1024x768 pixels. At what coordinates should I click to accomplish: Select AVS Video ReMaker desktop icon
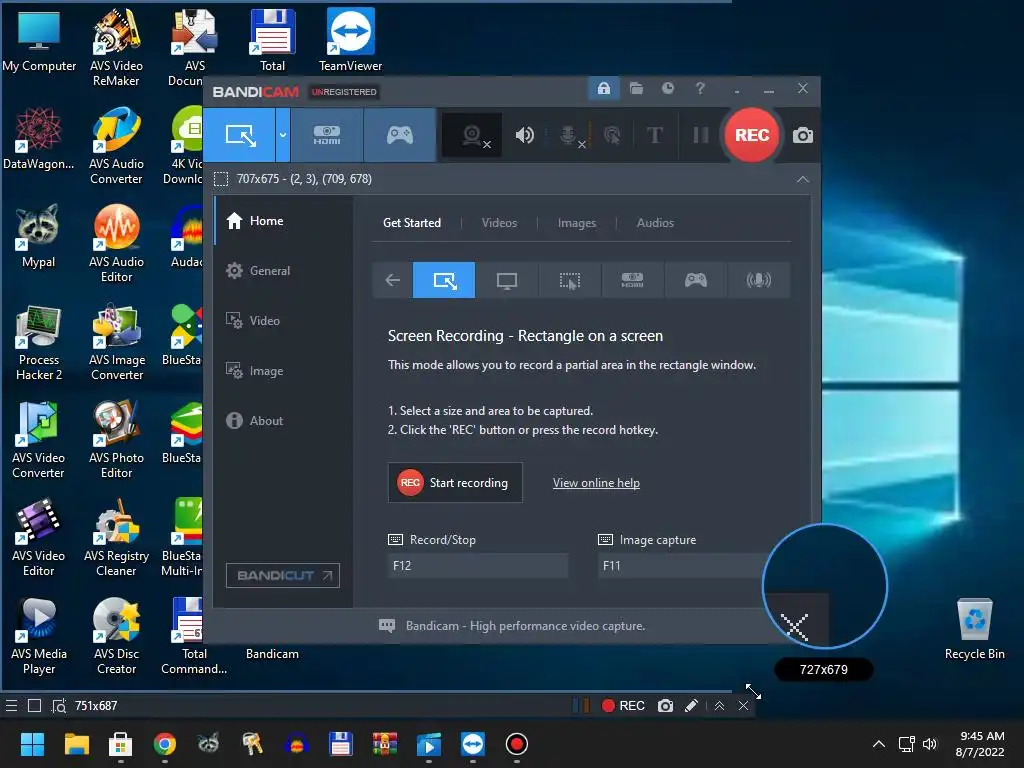point(116,48)
